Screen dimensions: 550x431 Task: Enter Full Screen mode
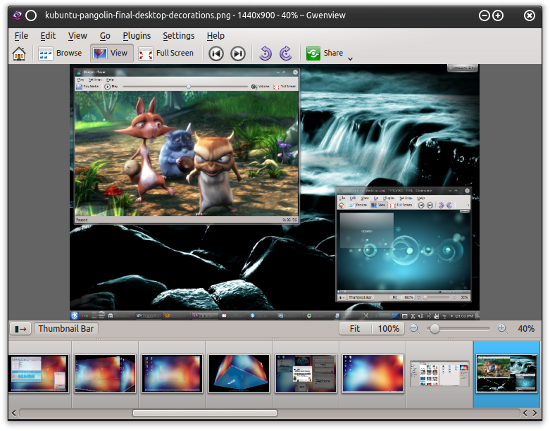[166, 53]
